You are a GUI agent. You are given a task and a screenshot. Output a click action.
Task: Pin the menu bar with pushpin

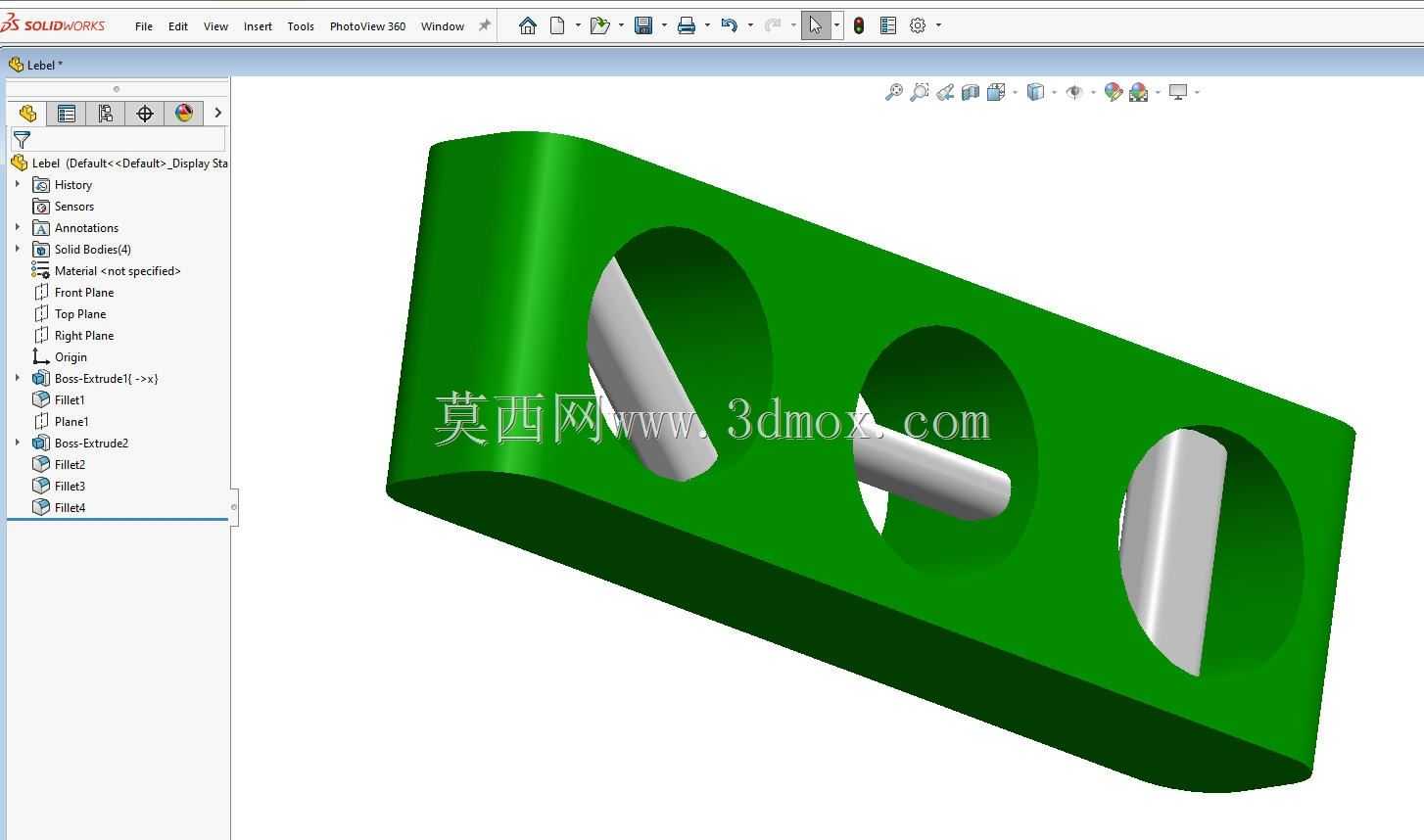[484, 26]
